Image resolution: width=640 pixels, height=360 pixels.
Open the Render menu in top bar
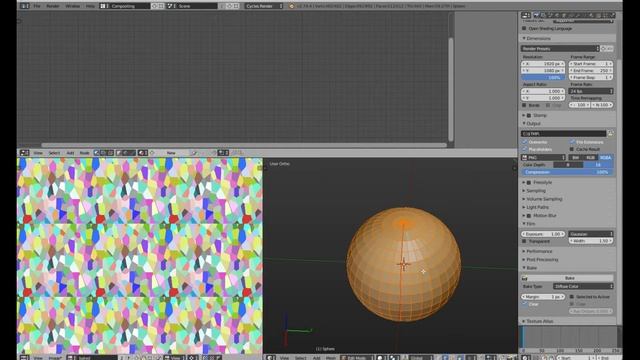click(x=53, y=6)
